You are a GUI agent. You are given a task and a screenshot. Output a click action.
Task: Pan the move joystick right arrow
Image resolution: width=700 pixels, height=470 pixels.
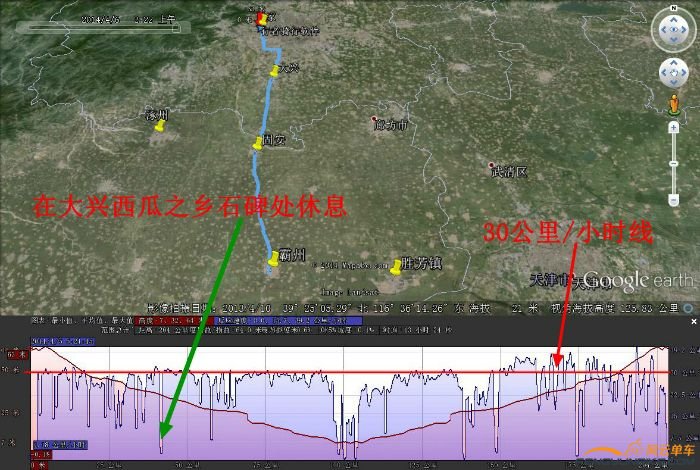pos(685,74)
